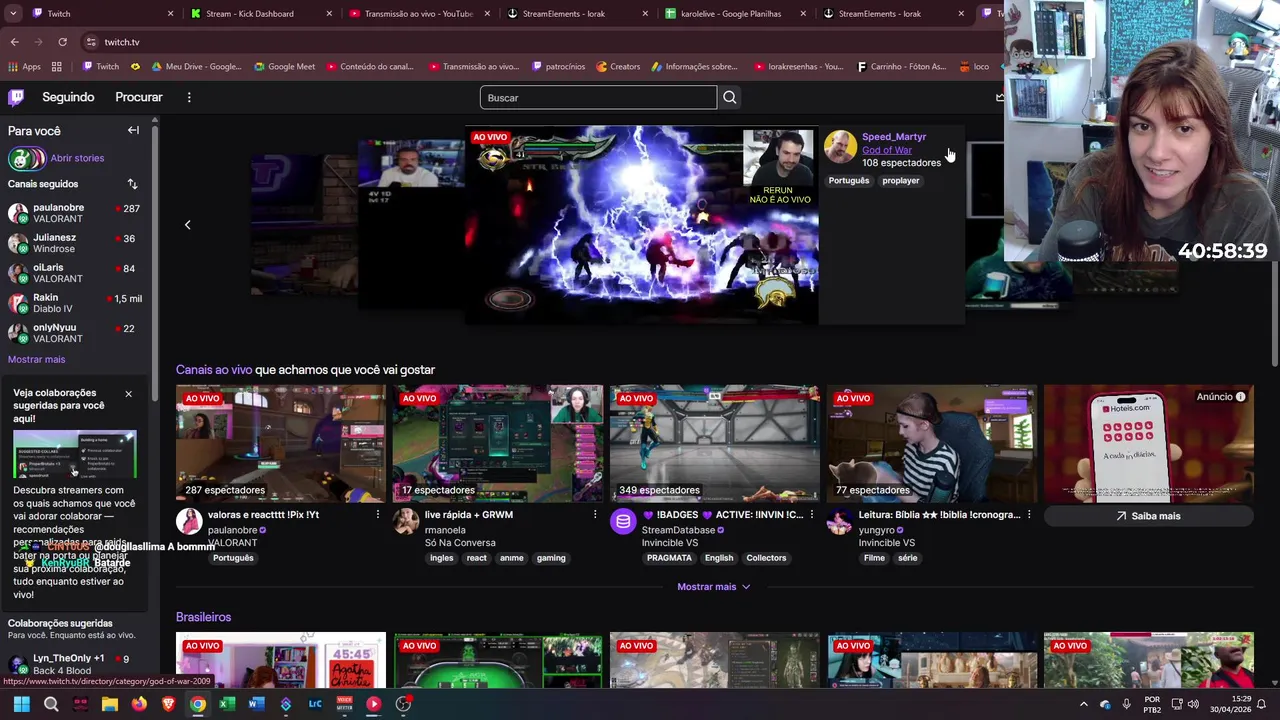1280x720 pixels.
Task: Open Google Meet bookmark
Action: pyautogui.click(x=284, y=67)
